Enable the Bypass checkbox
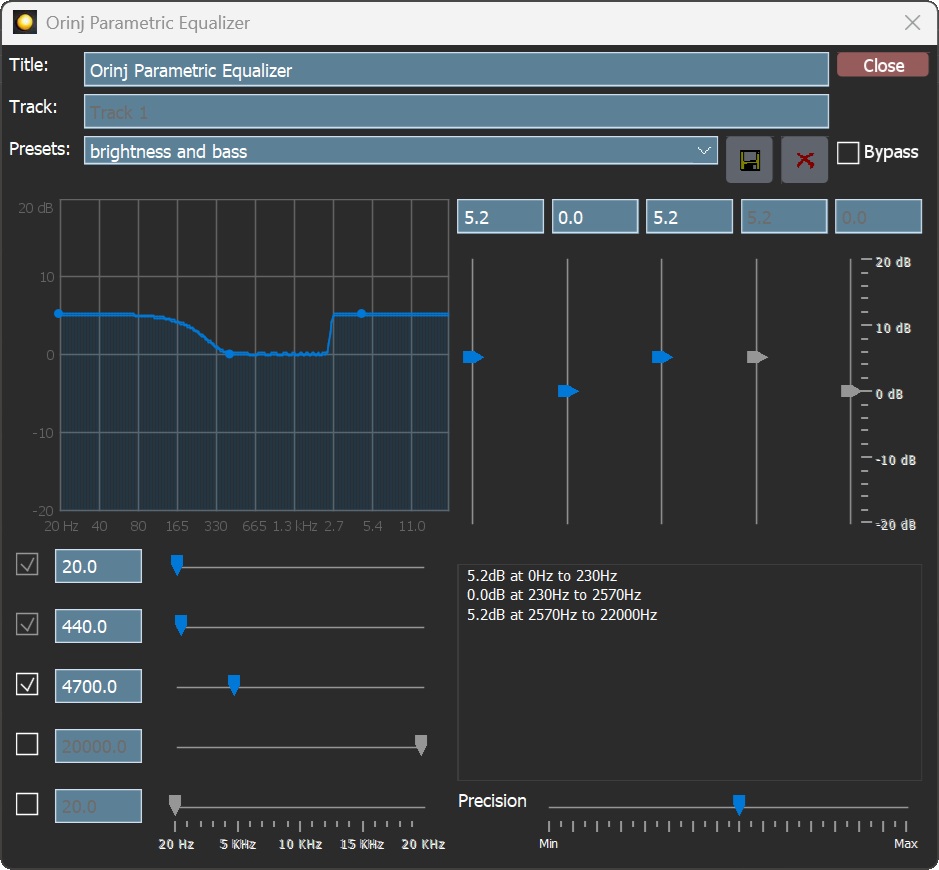The image size is (939, 870). point(848,153)
